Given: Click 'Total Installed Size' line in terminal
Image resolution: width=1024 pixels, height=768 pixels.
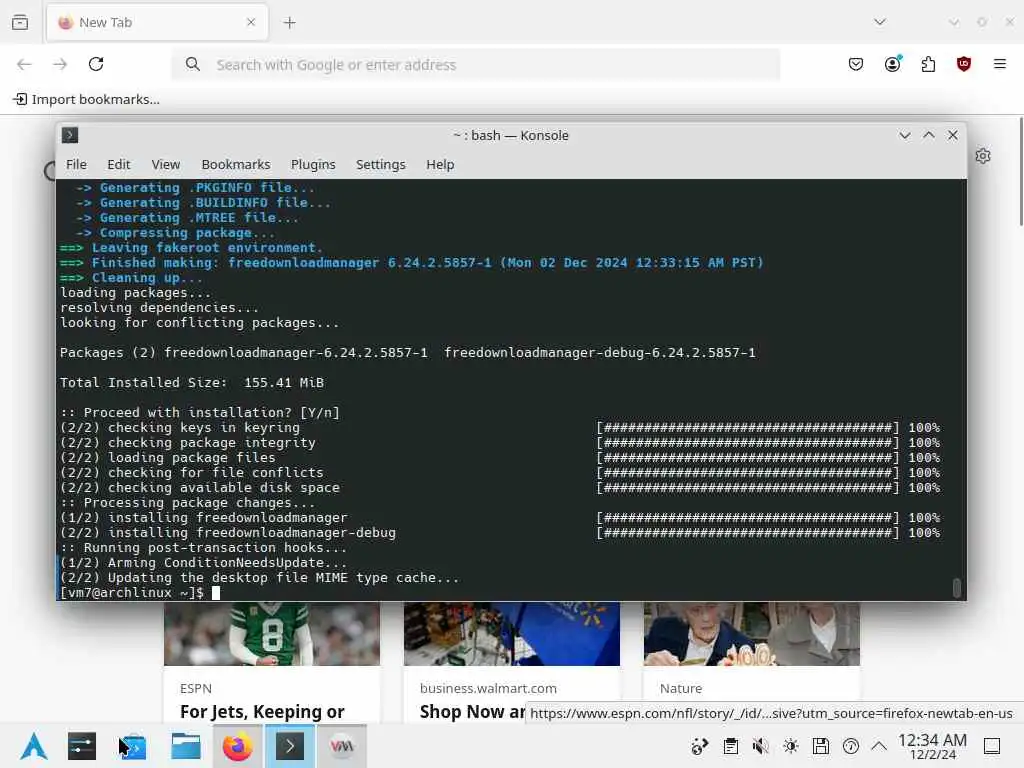Looking at the screenshot, I should 192,383.
